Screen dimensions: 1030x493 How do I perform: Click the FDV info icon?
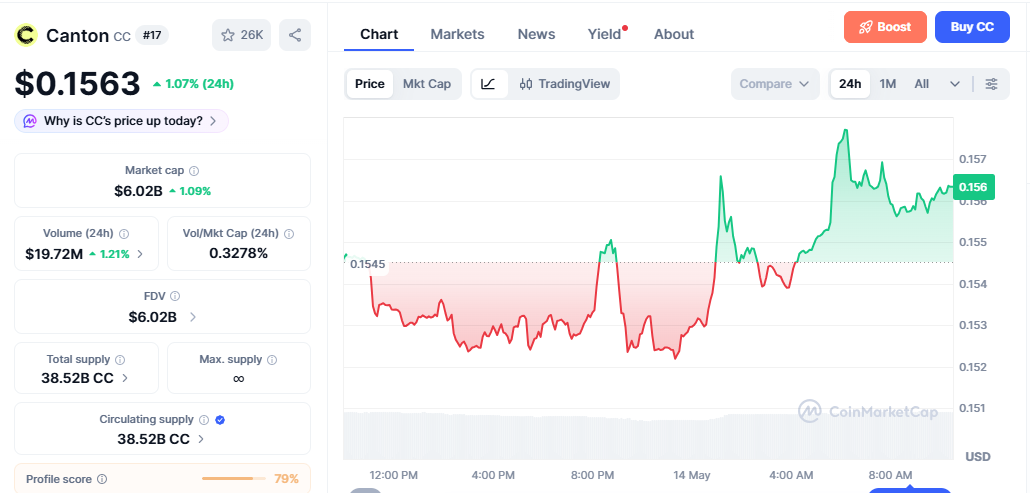[175, 297]
